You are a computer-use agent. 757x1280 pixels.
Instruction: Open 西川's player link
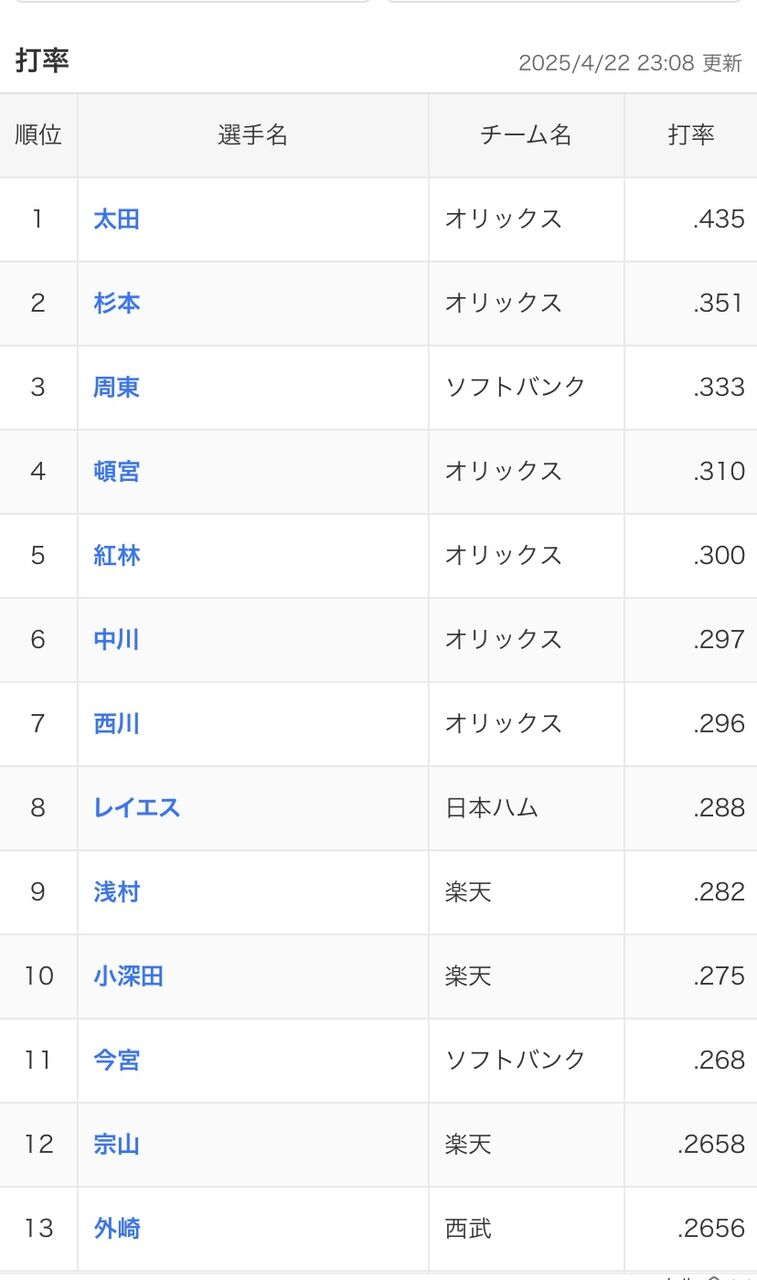[x=116, y=723]
